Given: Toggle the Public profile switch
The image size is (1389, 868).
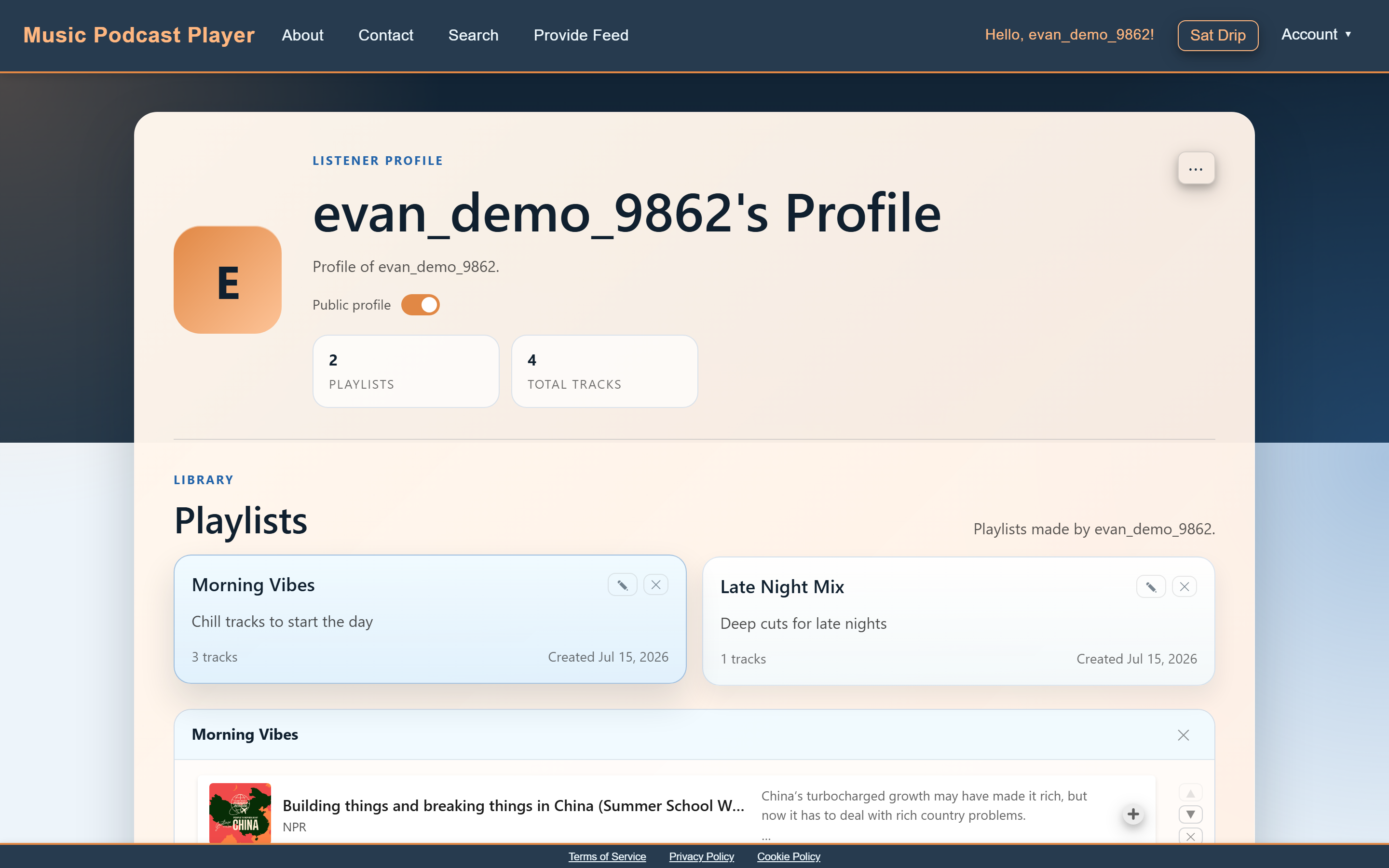Looking at the screenshot, I should pyautogui.click(x=420, y=305).
